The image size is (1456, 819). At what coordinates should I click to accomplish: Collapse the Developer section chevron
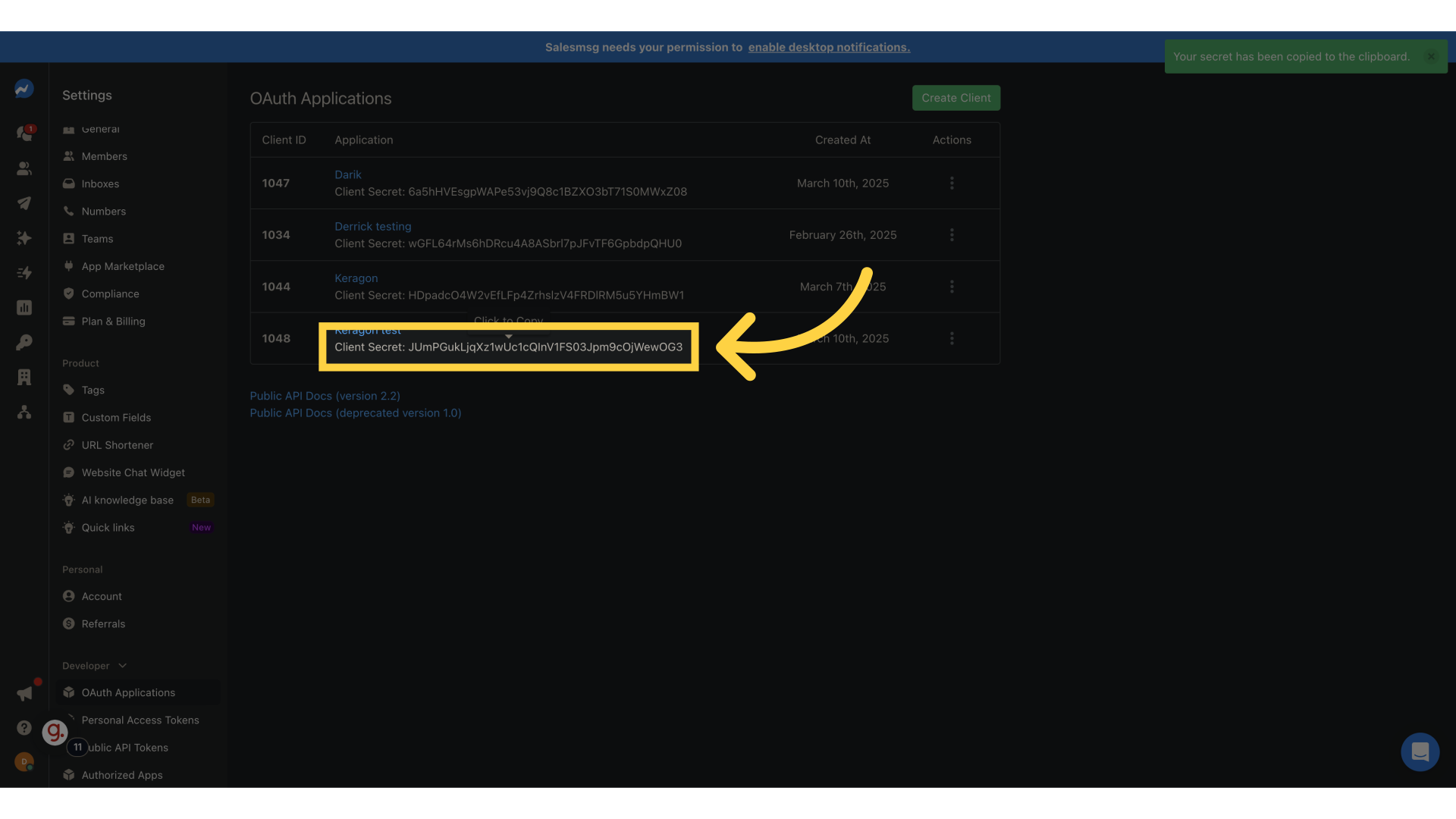point(123,666)
